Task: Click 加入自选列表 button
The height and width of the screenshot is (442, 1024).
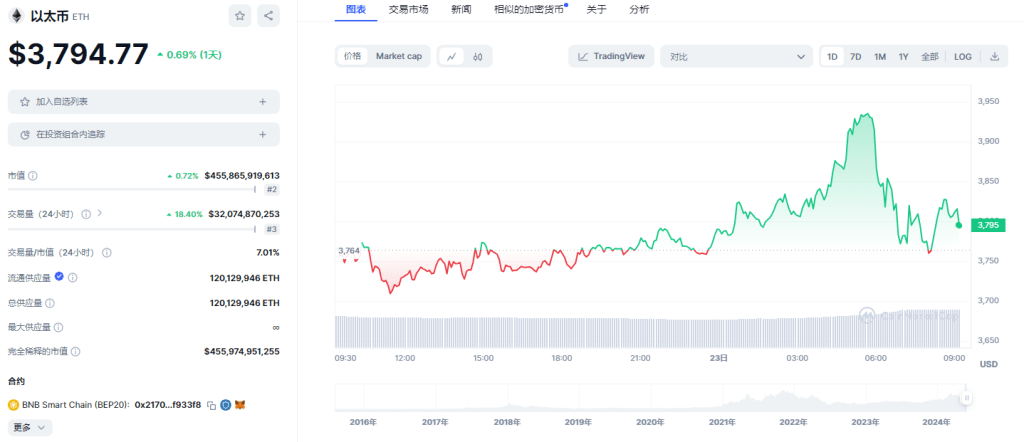Action: click(143, 102)
